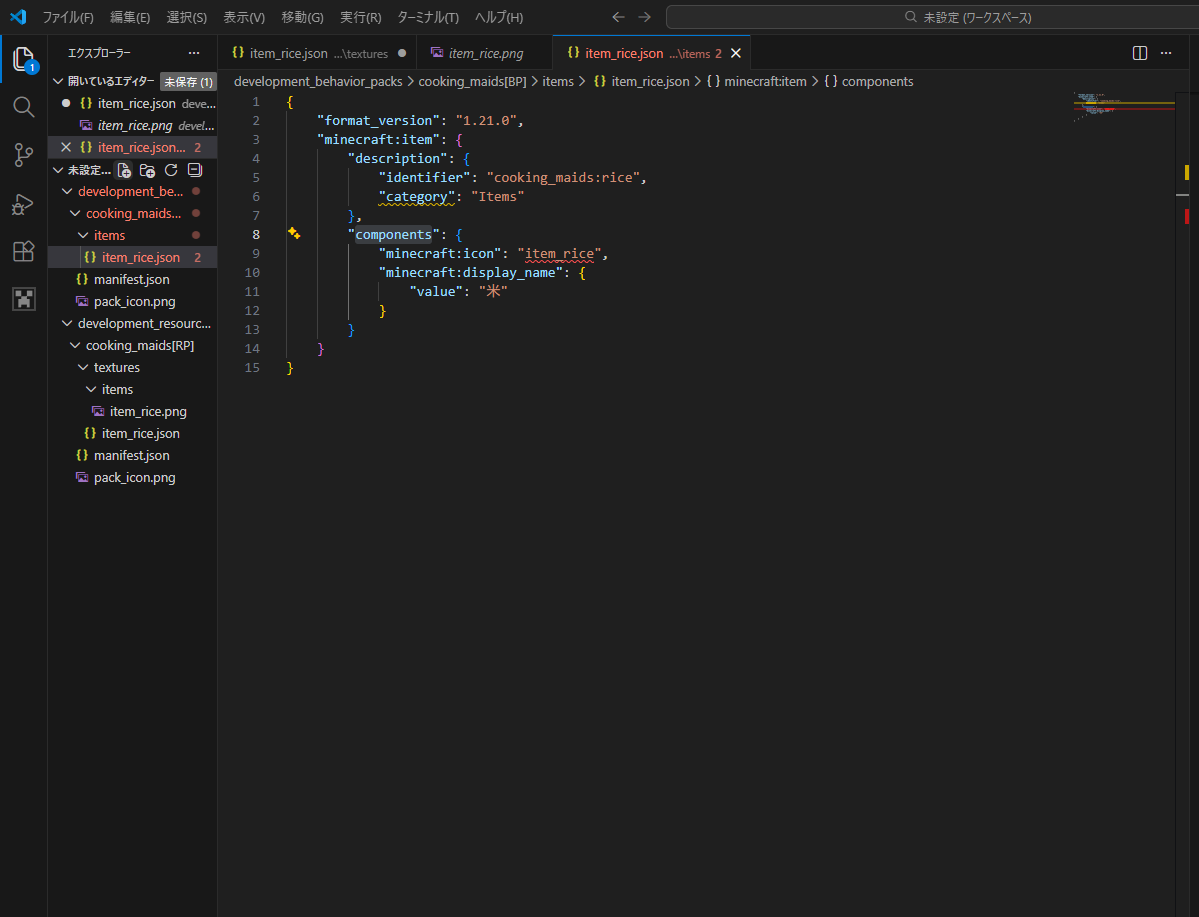Click the New Folder icon in explorer
This screenshot has height=917, width=1199.
[148, 170]
